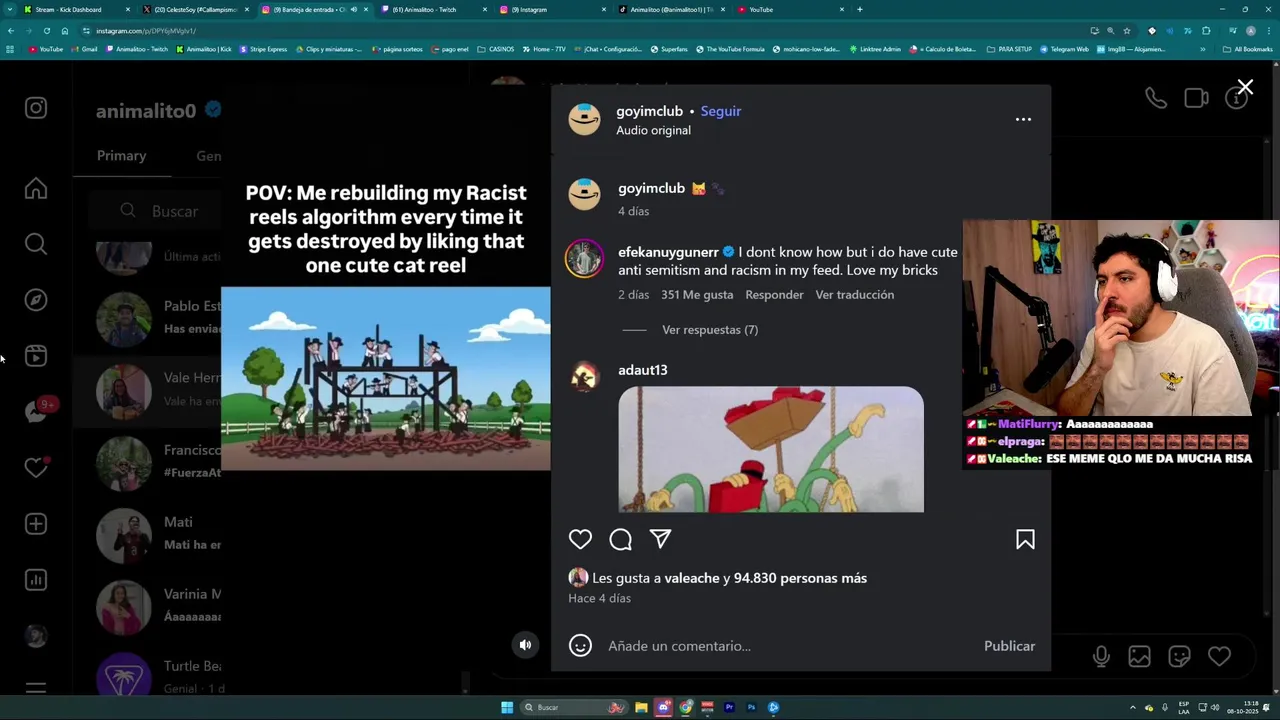Click the taskbar Buscar search box
Screen dimensions: 1280x720
click(575, 707)
